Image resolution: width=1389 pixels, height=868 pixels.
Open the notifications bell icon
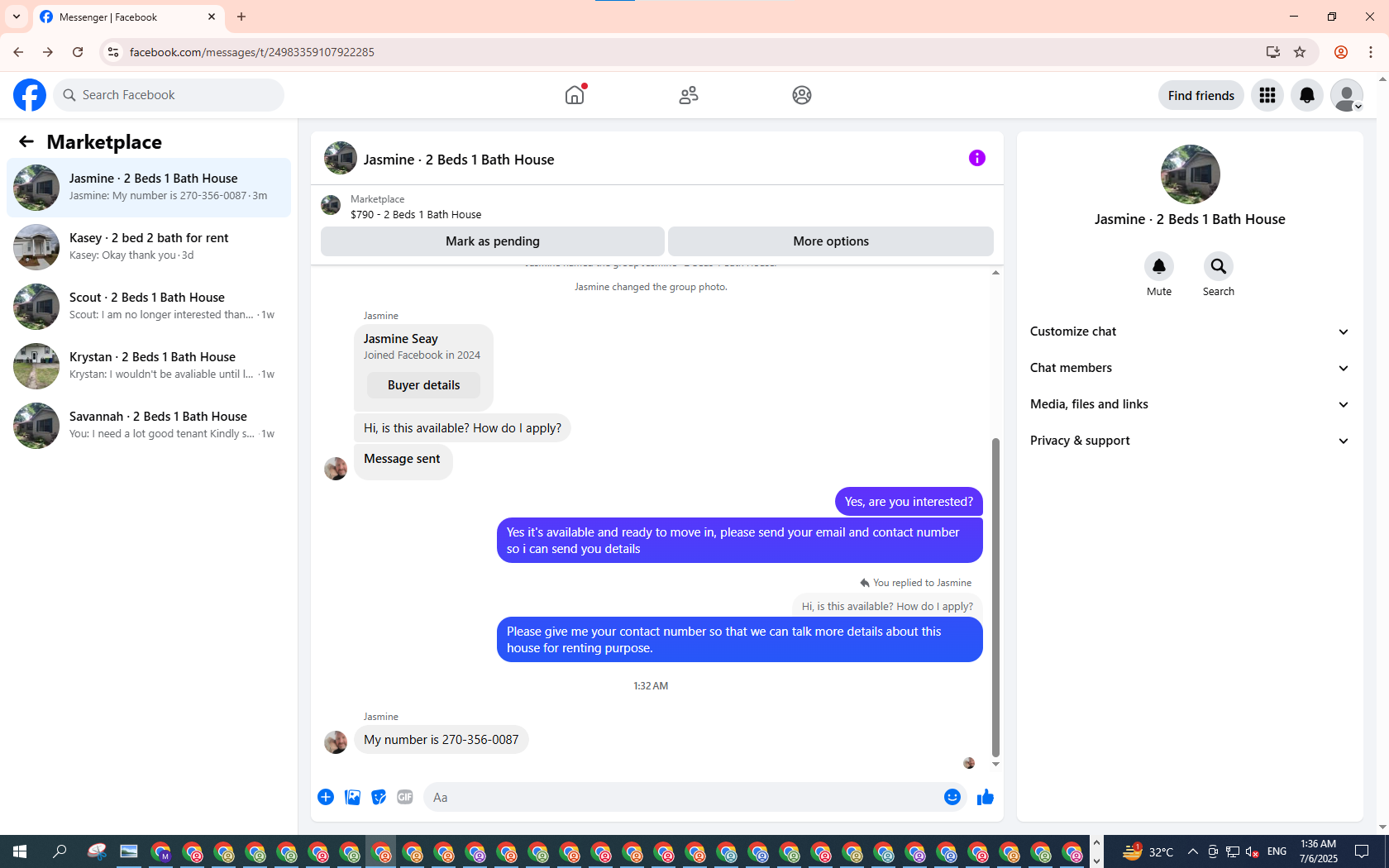[1307, 95]
